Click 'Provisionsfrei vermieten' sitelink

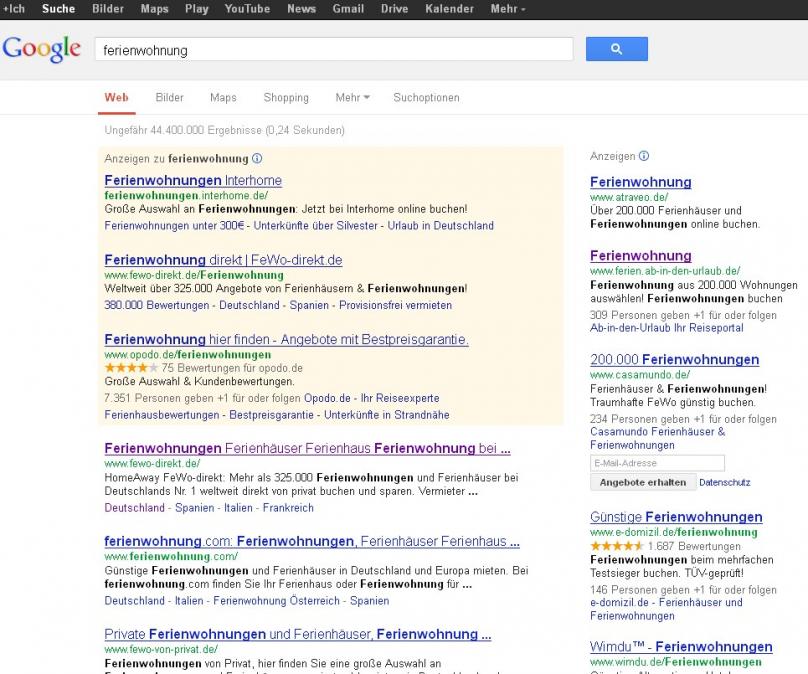(395, 305)
